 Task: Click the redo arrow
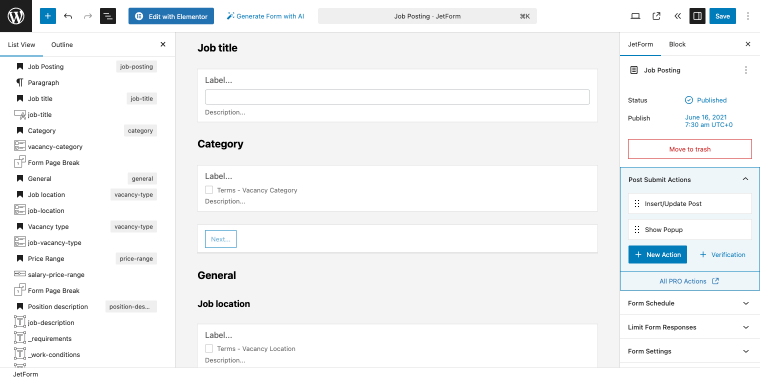(x=88, y=16)
